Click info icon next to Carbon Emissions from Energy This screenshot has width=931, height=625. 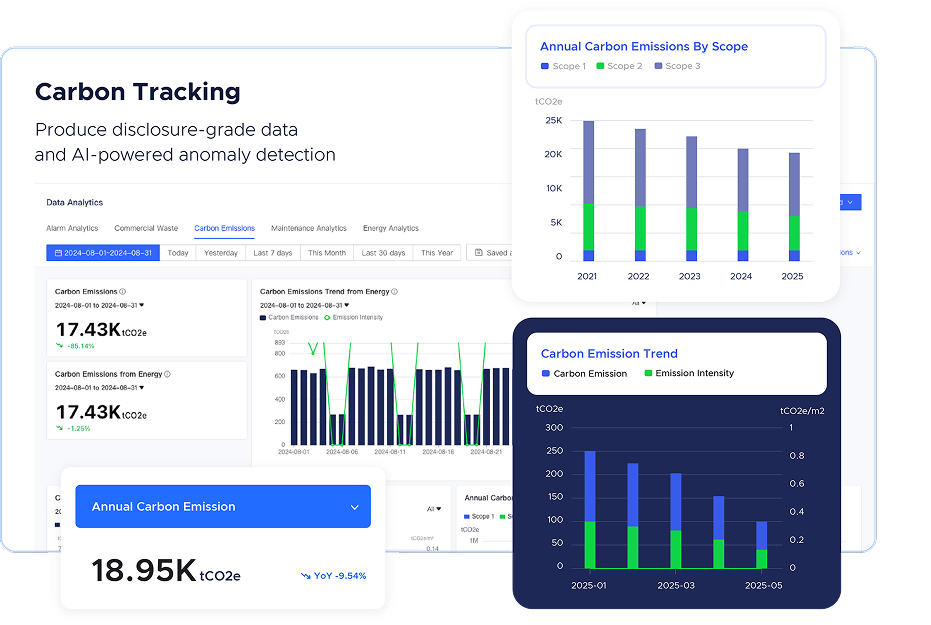pos(167,374)
